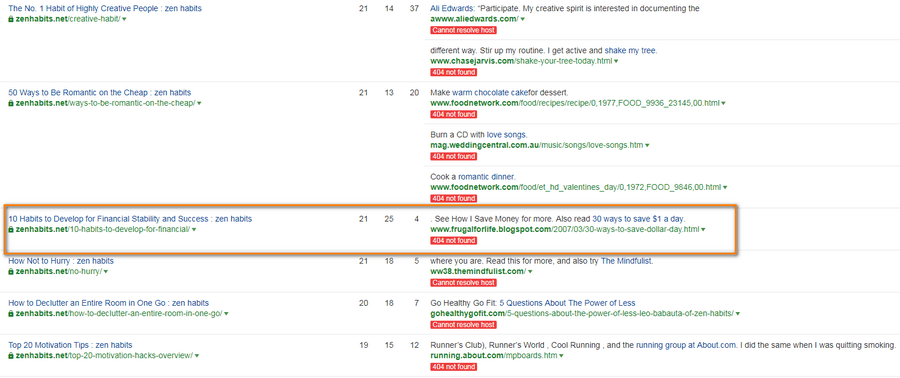The image size is (900, 378).
Task: Click '404 not found' badge under weddingcentral URL
Action: [x=453, y=157]
